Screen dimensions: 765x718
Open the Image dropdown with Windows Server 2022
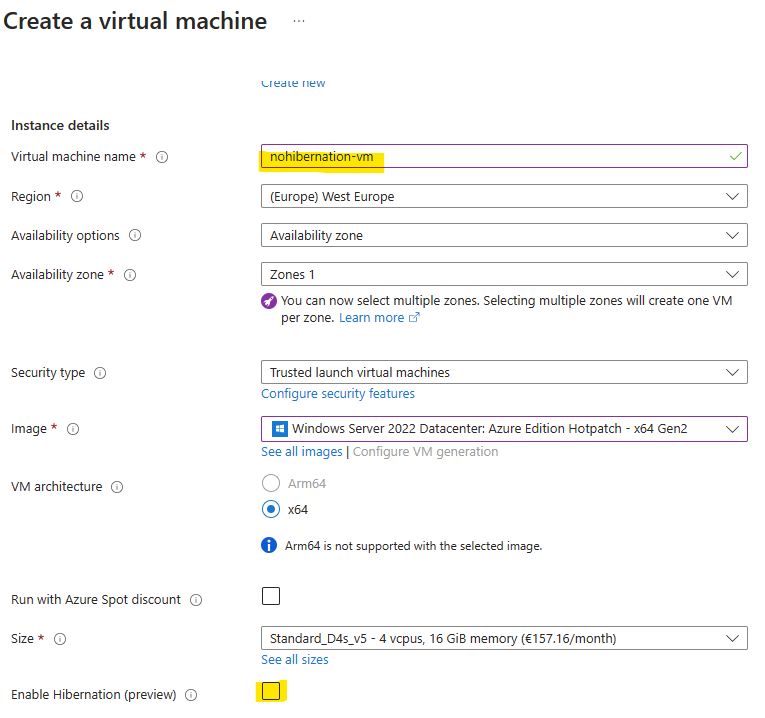(x=504, y=429)
